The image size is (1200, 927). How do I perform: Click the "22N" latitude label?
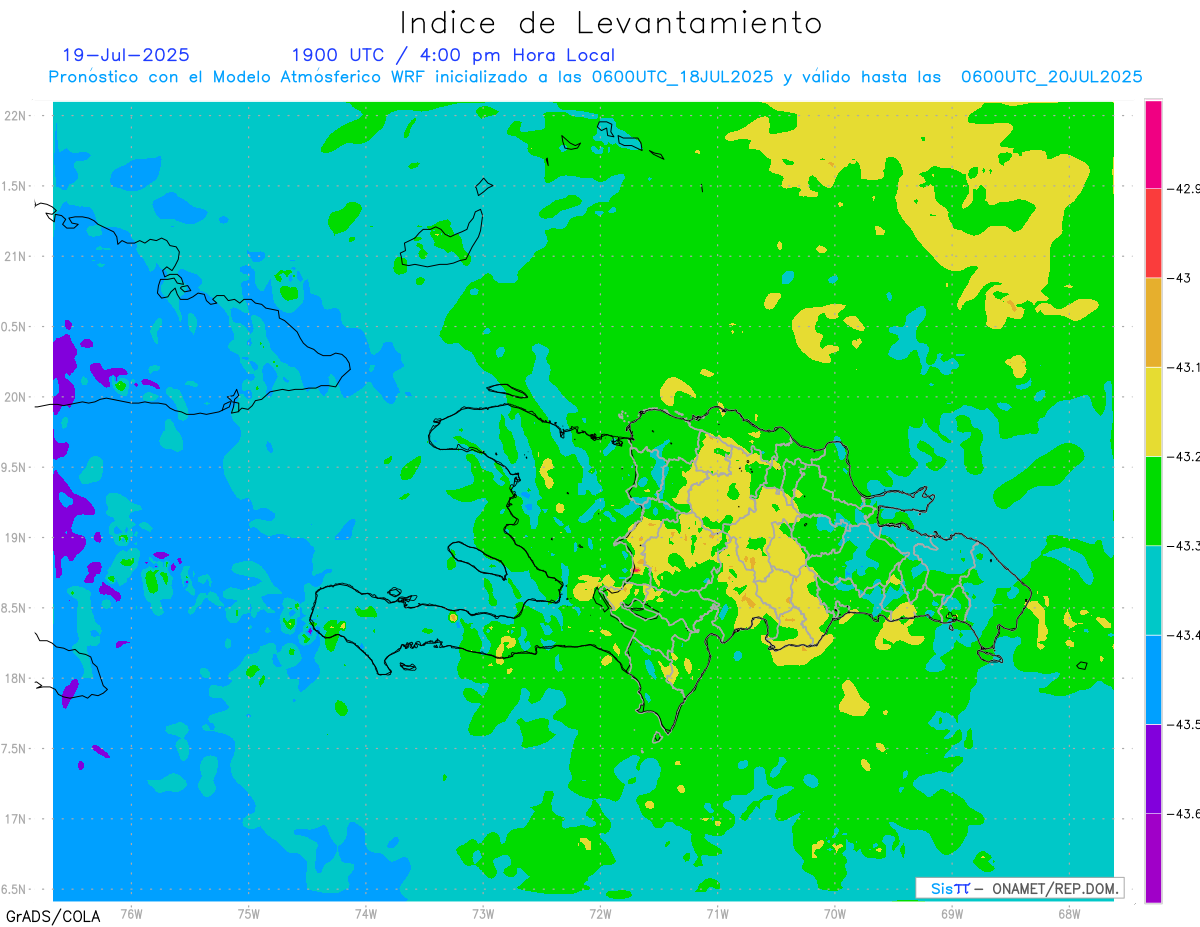[15, 116]
